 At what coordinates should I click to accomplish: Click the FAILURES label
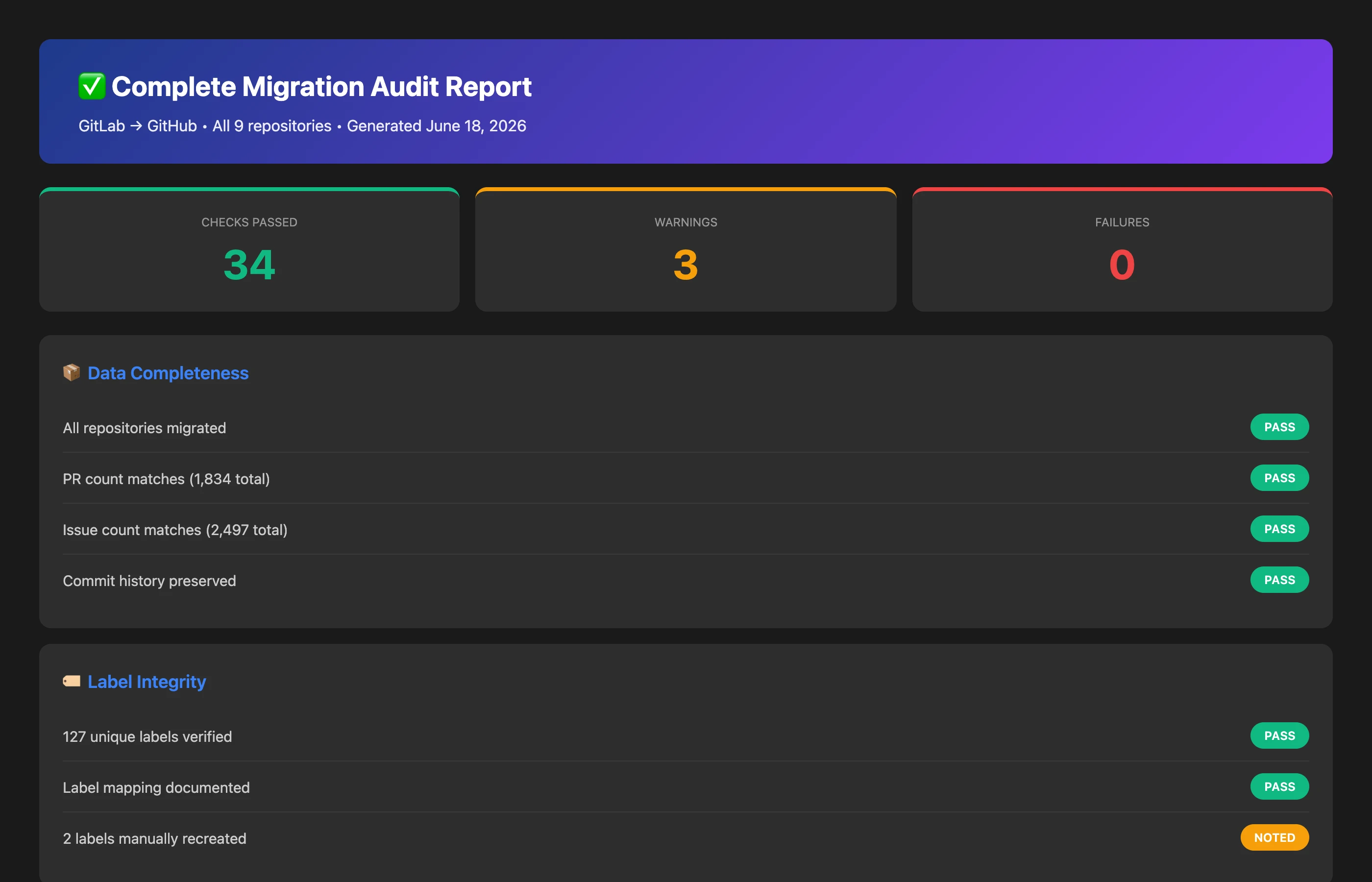[x=1122, y=222]
